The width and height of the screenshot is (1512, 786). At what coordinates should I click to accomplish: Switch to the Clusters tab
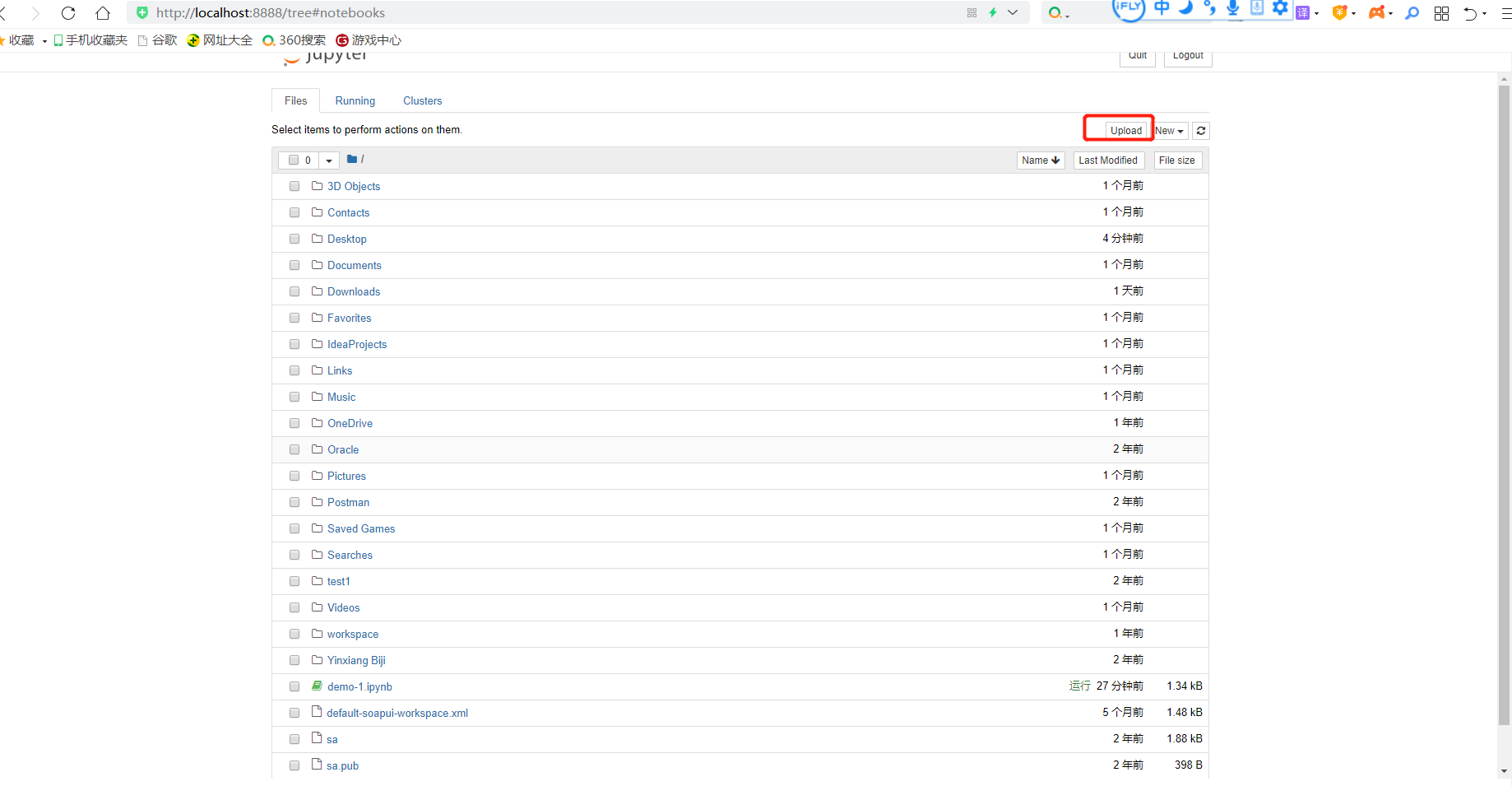(x=422, y=100)
